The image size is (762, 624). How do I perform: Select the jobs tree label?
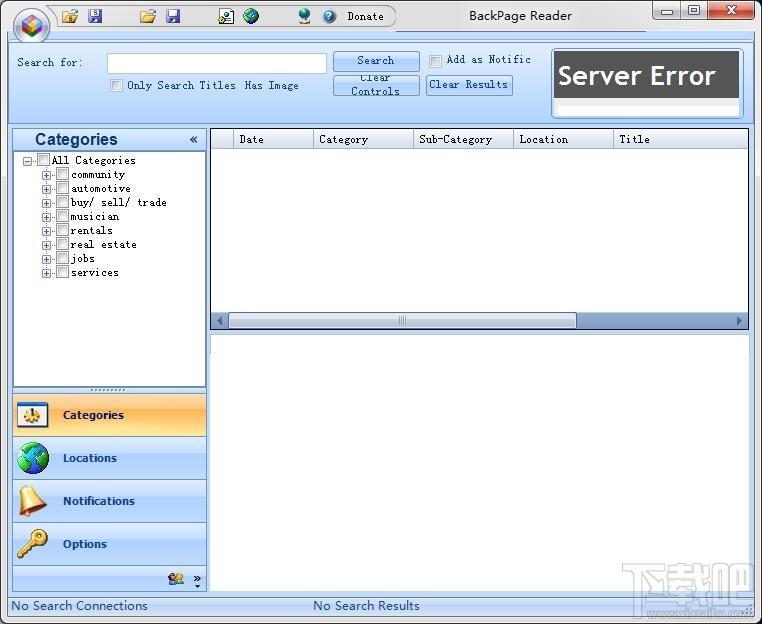pyautogui.click(x=83, y=259)
